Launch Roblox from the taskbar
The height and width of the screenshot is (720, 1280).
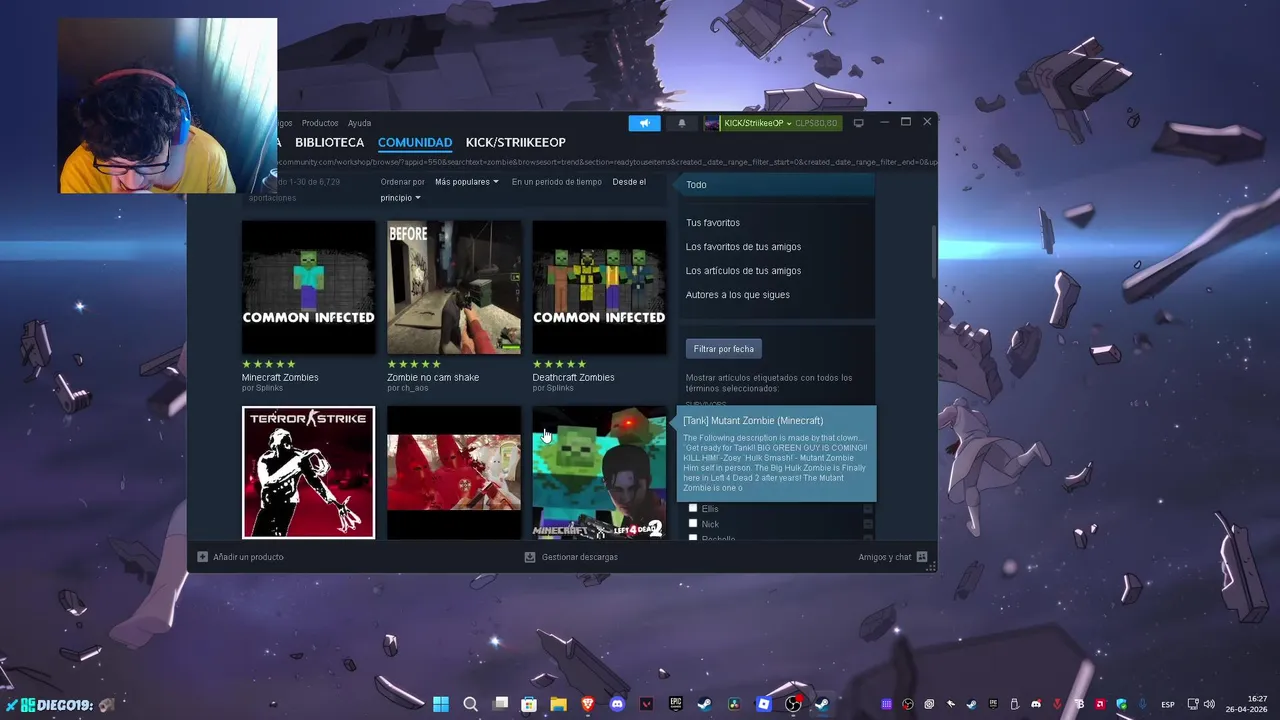point(763,704)
